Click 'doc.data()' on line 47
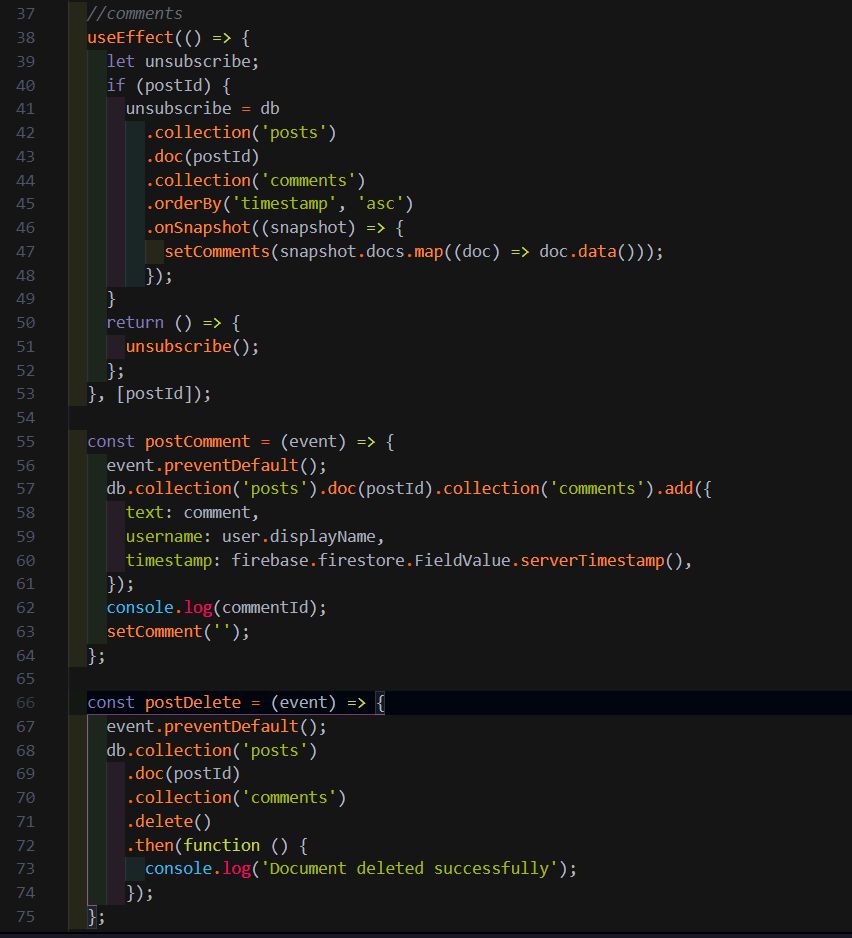The image size is (852, 938). 586,251
